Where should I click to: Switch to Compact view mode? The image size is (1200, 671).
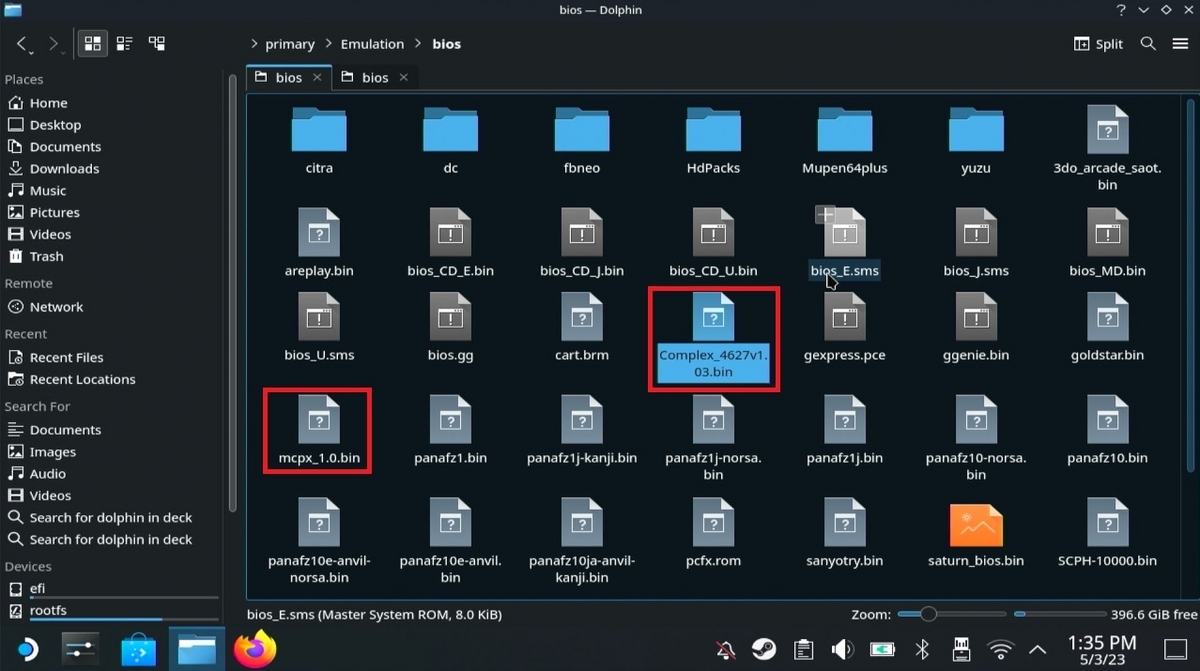coord(125,44)
